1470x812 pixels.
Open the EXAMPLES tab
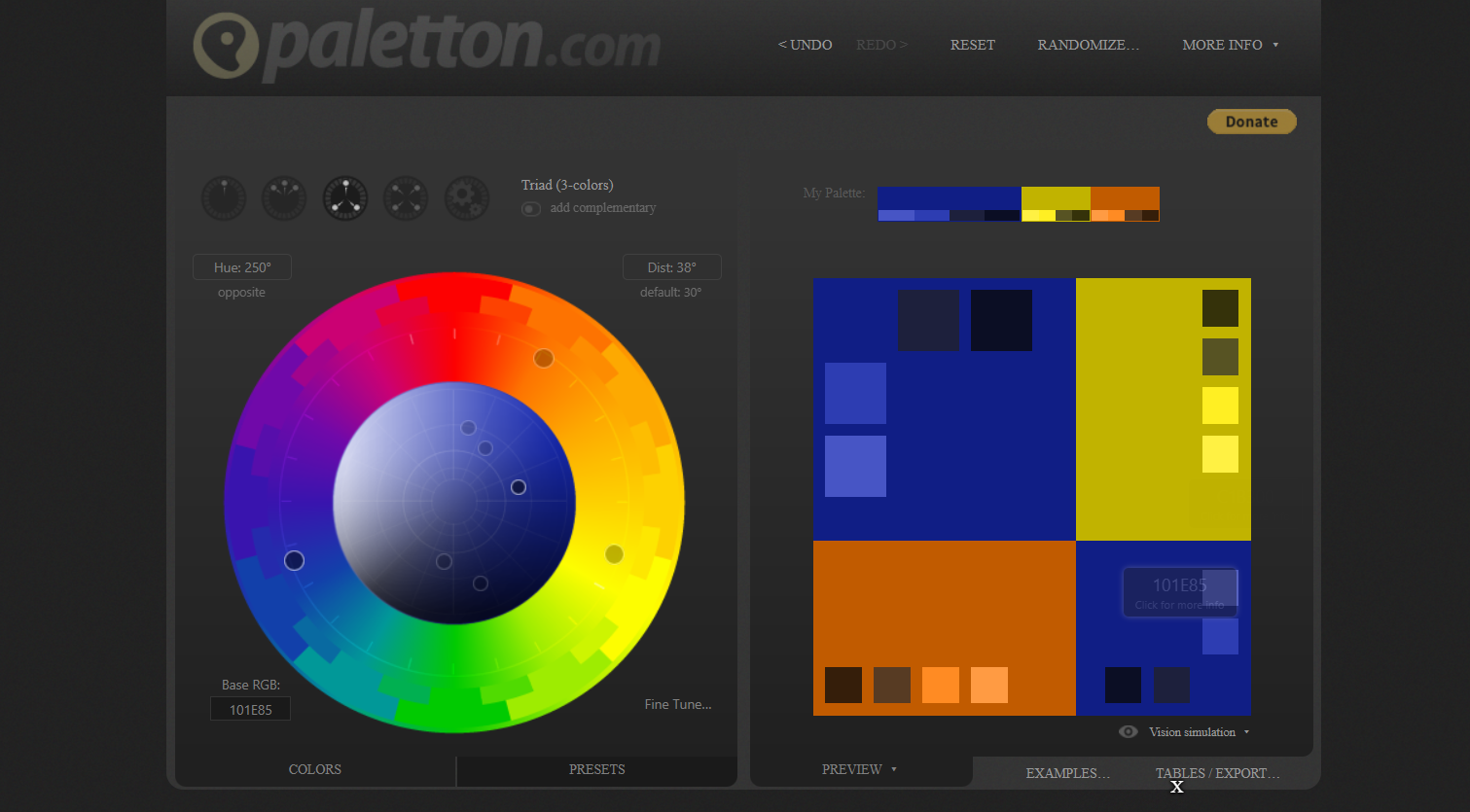pos(1067,773)
